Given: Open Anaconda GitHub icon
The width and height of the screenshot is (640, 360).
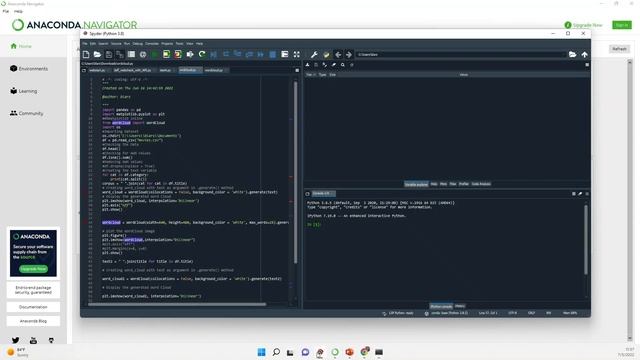Looking at the screenshot, I should pyautogui.click(x=51, y=340).
